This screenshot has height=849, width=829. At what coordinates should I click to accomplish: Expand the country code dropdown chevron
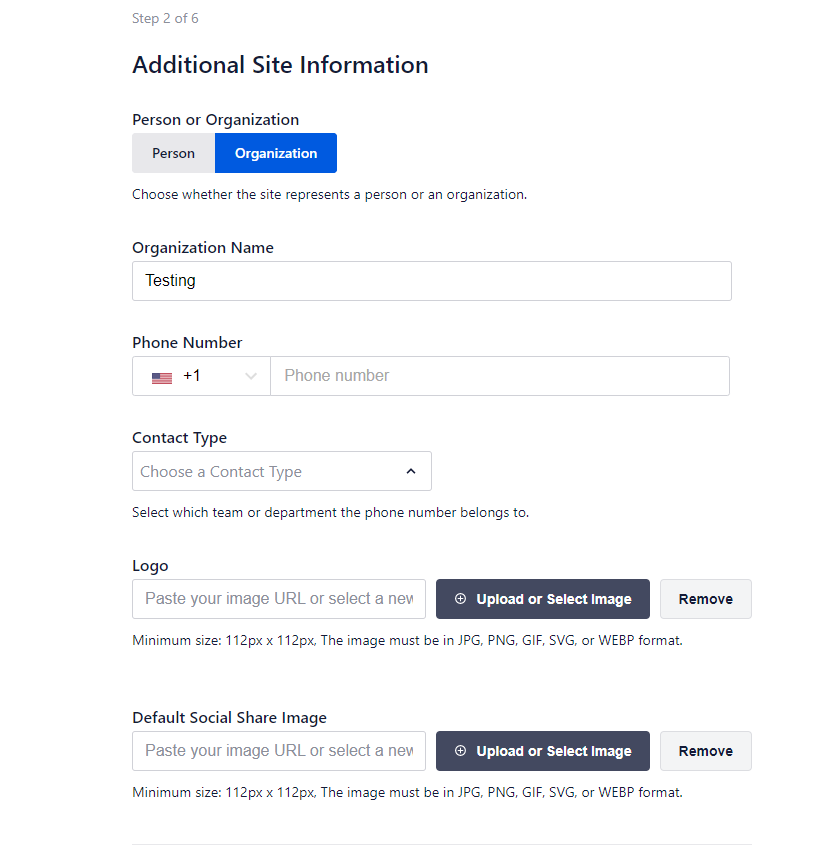click(x=250, y=376)
